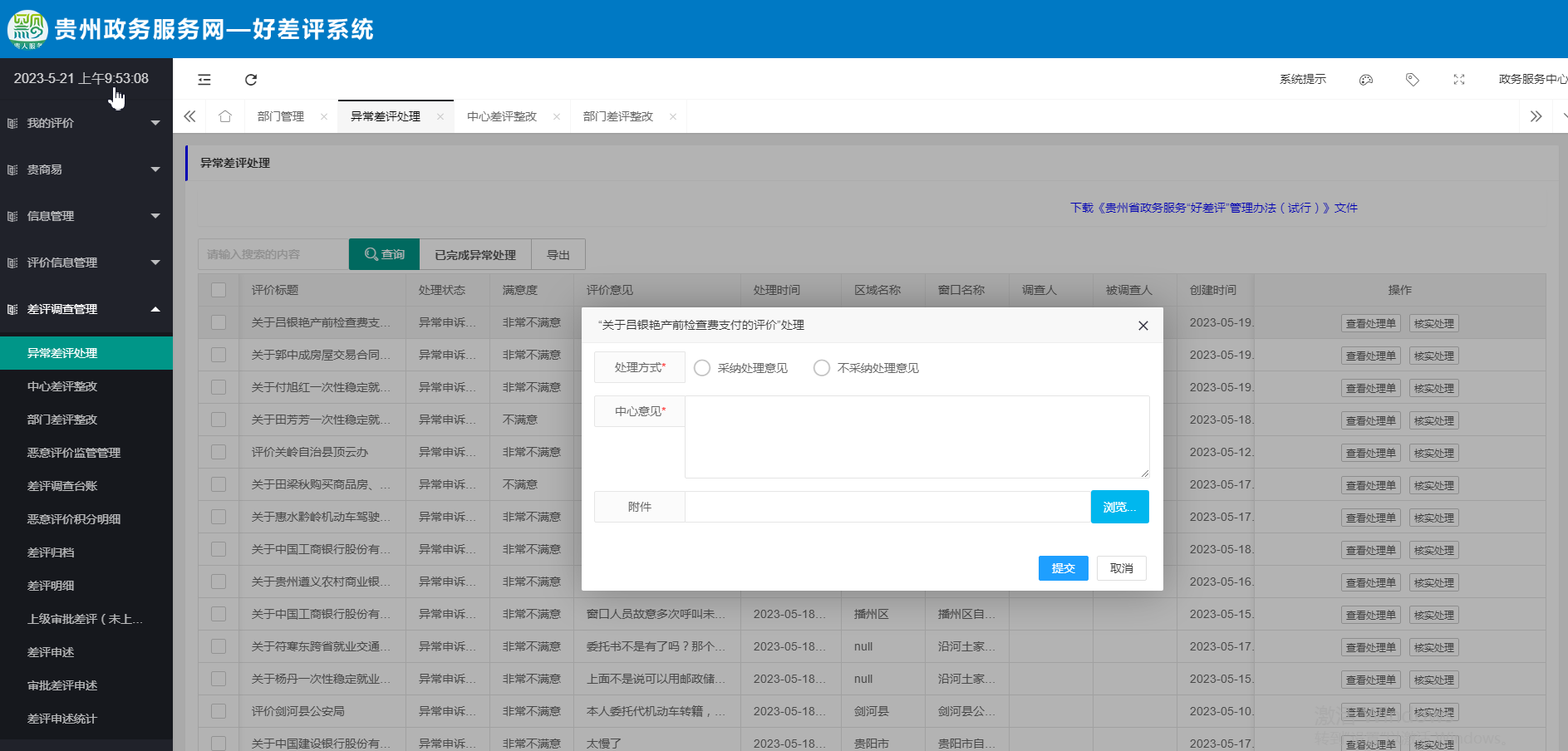
Task: Check the row 关于郭中成房屋交易合同
Action: pyautogui.click(x=219, y=355)
